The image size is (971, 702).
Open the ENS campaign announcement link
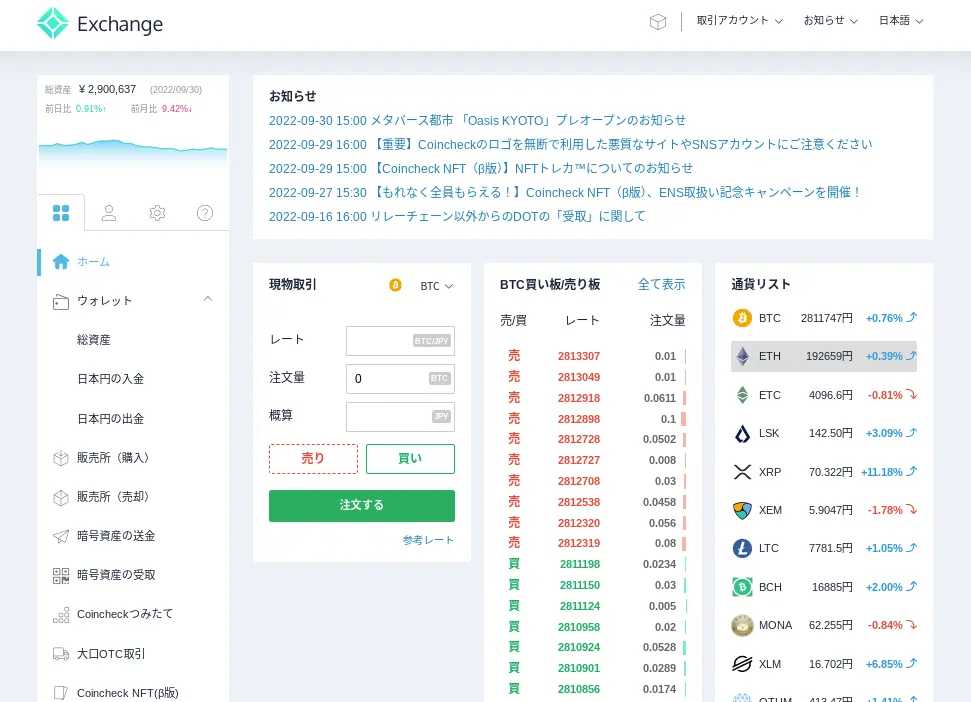click(565, 193)
